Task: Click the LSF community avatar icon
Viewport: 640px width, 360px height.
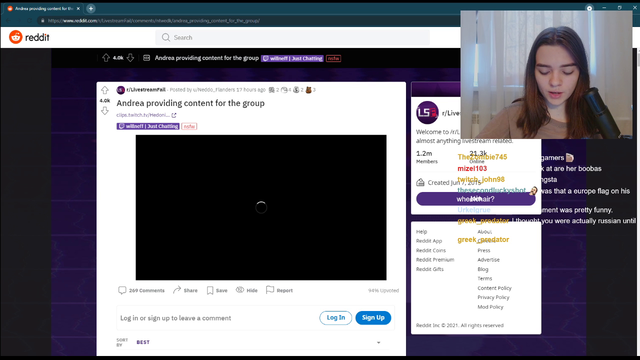Action: pos(427,112)
